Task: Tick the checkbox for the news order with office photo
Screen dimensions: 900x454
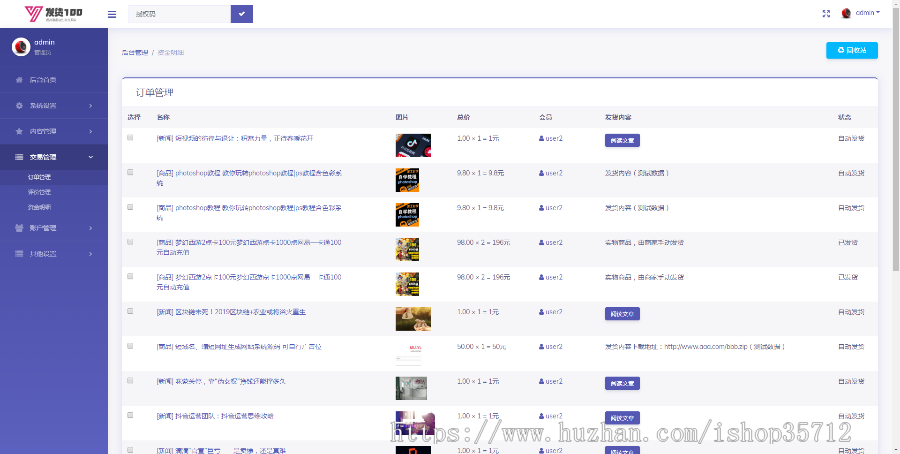Action: (130, 380)
